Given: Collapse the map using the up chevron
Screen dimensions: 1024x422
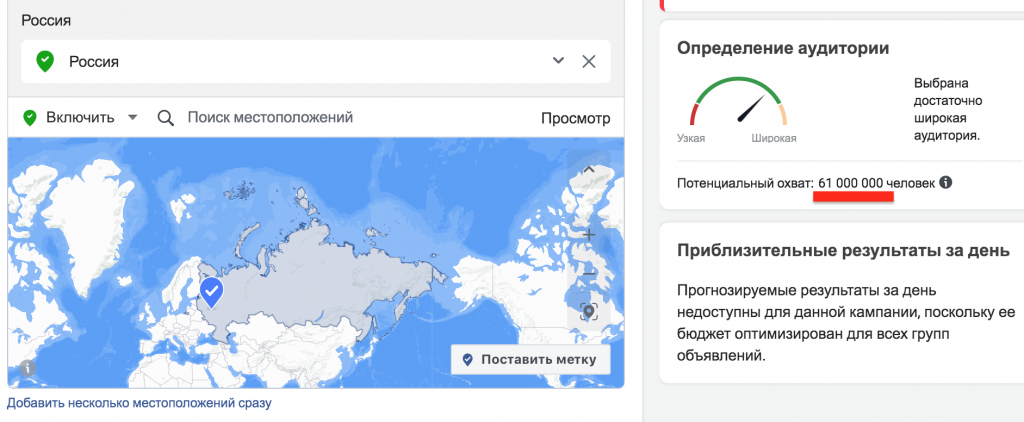Looking at the screenshot, I should click(x=589, y=170).
